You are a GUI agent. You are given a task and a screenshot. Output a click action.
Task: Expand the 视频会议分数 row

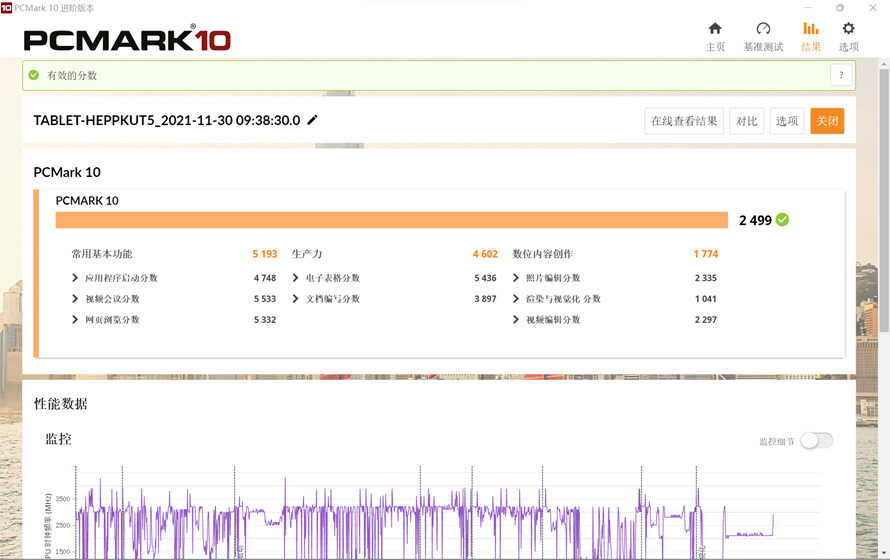tap(75, 298)
